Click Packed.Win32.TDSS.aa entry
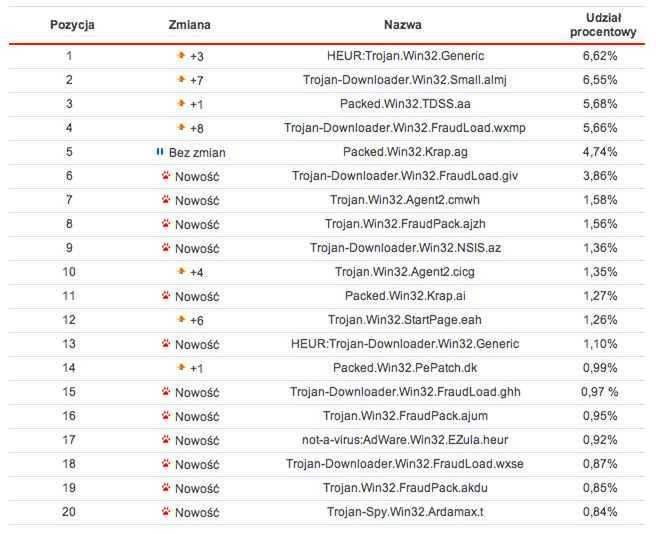656x534 pixels. (404, 104)
